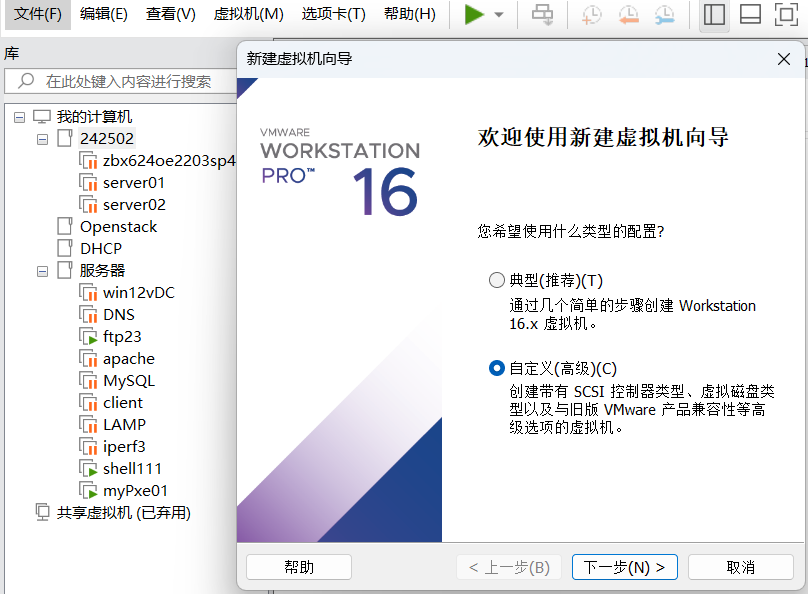808x594 pixels.
Task: Click the MySQL VM icon
Action: pos(88,381)
